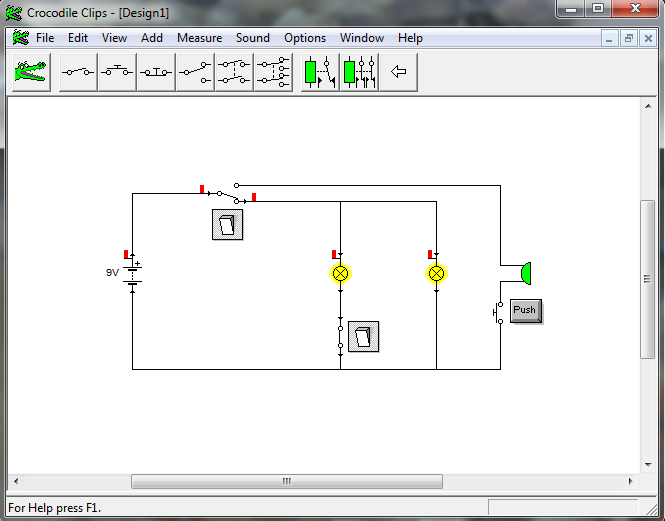Click the 9V battery component
The height and width of the screenshot is (521, 665).
pyautogui.click(x=132, y=273)
